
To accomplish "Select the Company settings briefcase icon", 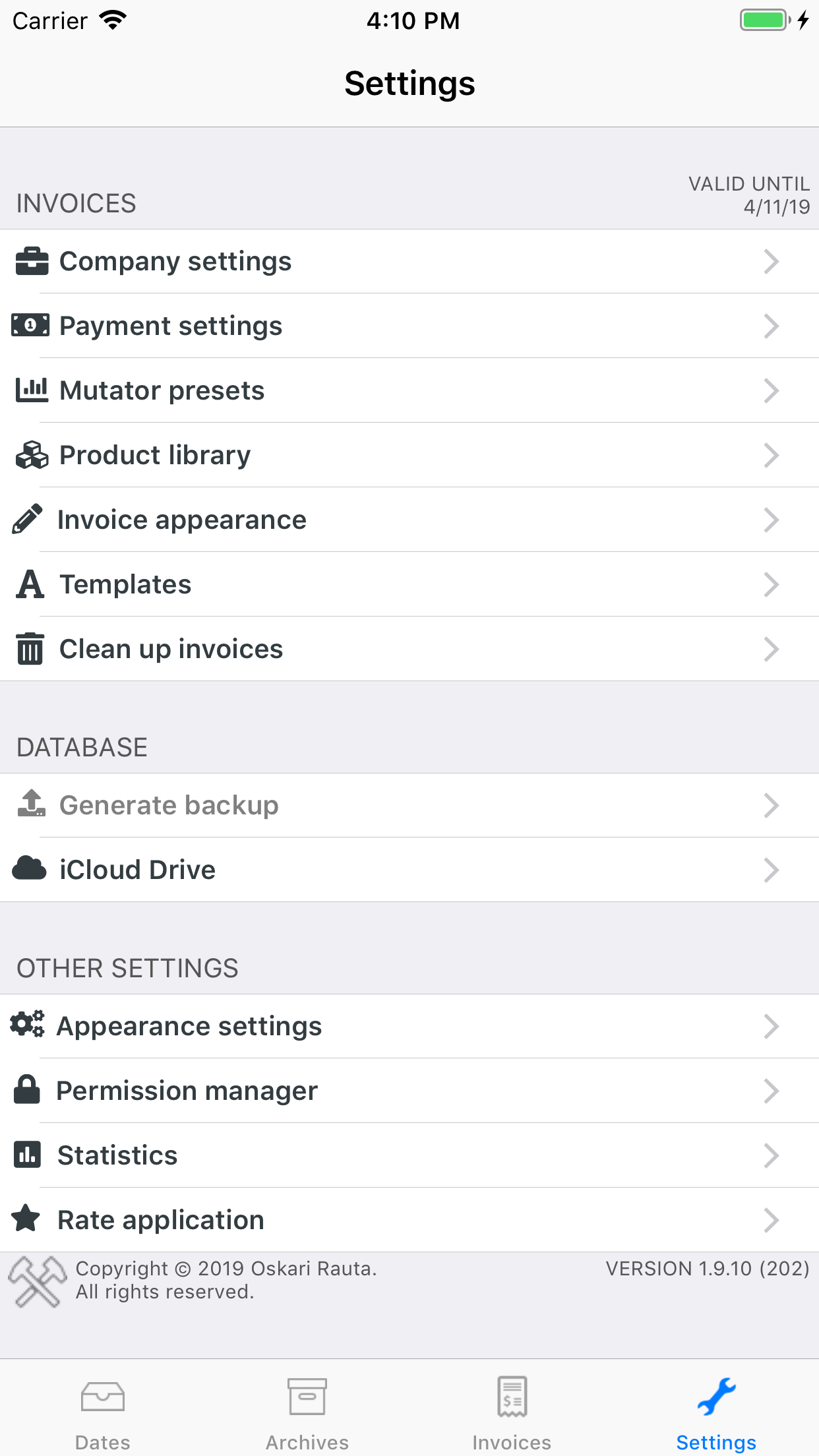I will tap(31, 261).
